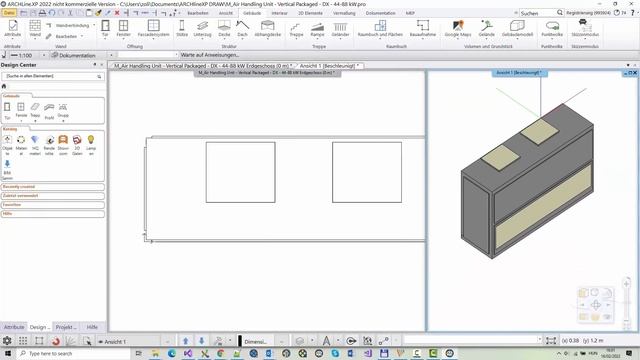The height and width of the screenshot is (360, 640).
Task: Select the Wand (wall) tool
Action: click(35, 29)
